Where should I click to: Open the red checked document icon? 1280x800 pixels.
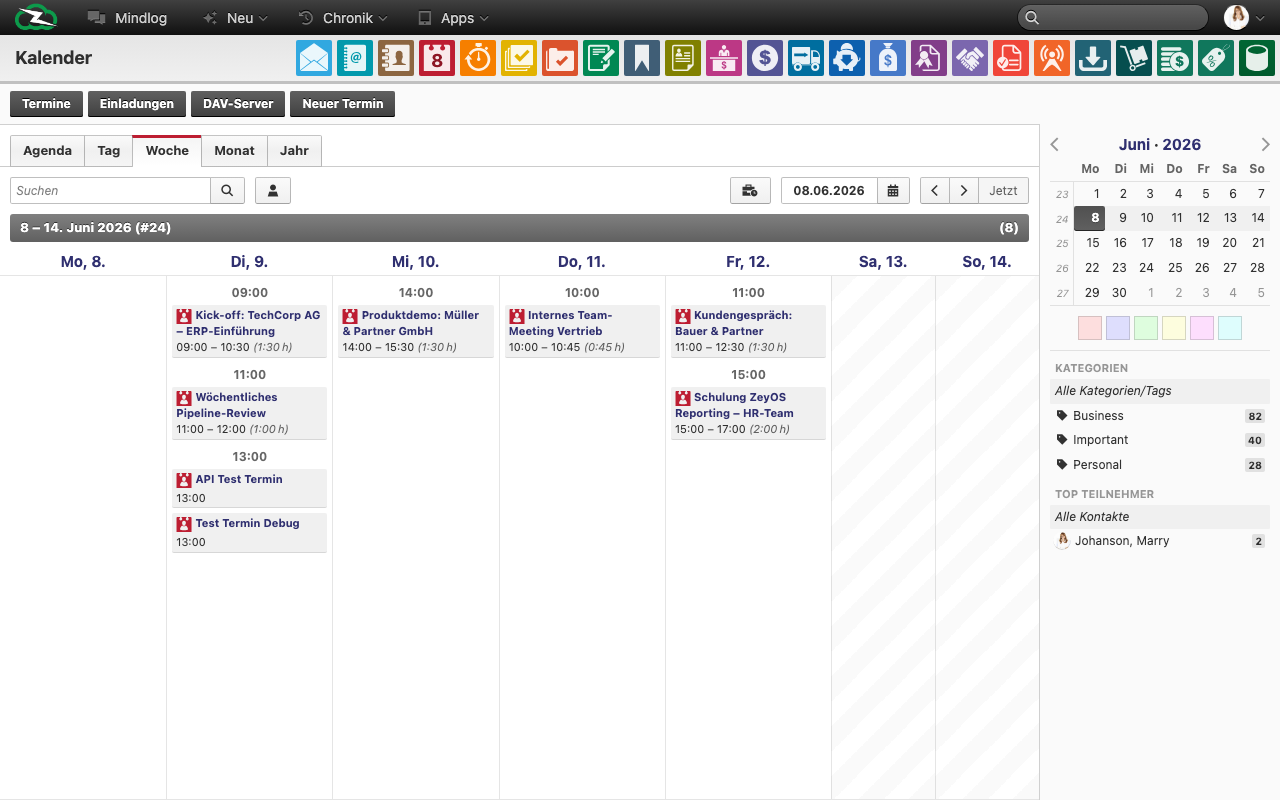pos(1011,58)
